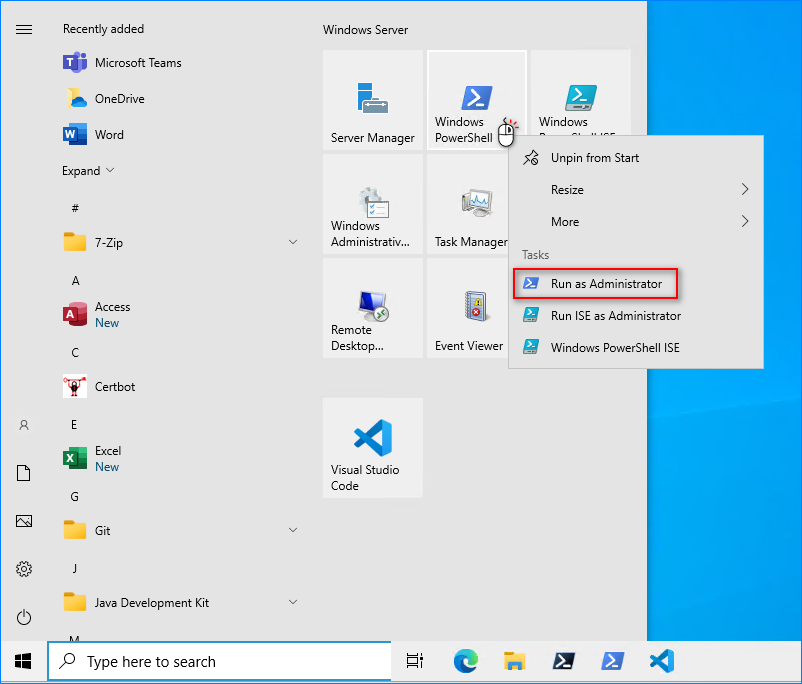The image size is (802, 684).
Task: Open Visual Studio Code from the taskbar
Action: (662, 661)
